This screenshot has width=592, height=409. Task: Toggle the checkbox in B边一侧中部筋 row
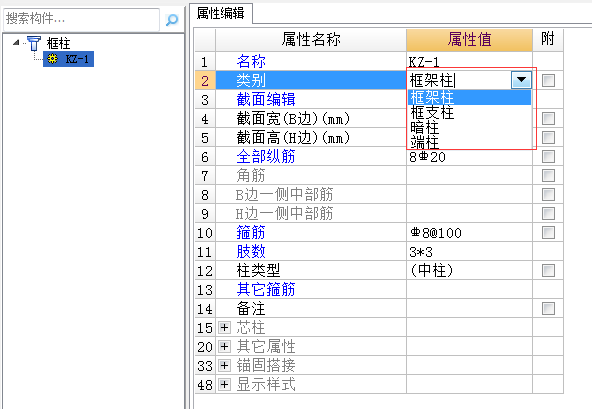point(548,194)
